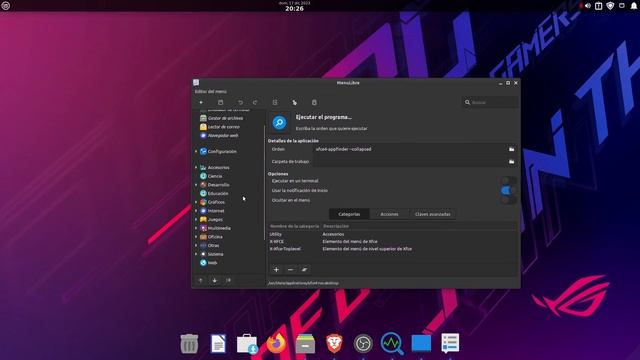Open the Trash icon in the dock

pos(189,343)
